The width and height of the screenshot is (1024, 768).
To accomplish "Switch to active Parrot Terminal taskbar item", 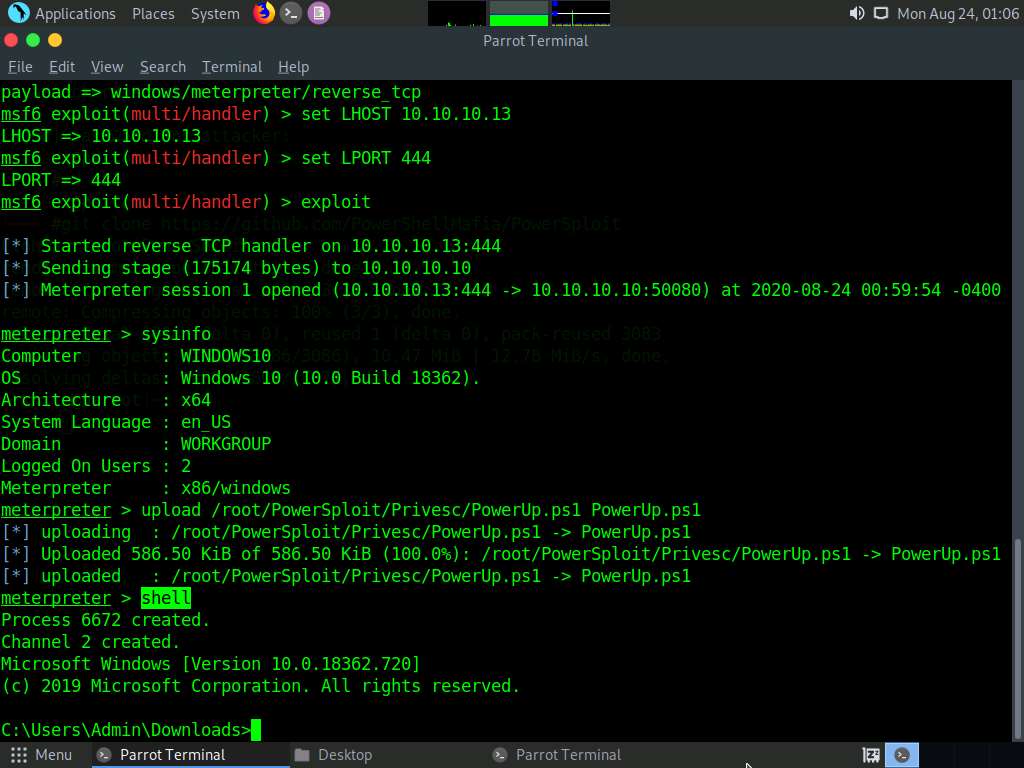I will (189, 755).
